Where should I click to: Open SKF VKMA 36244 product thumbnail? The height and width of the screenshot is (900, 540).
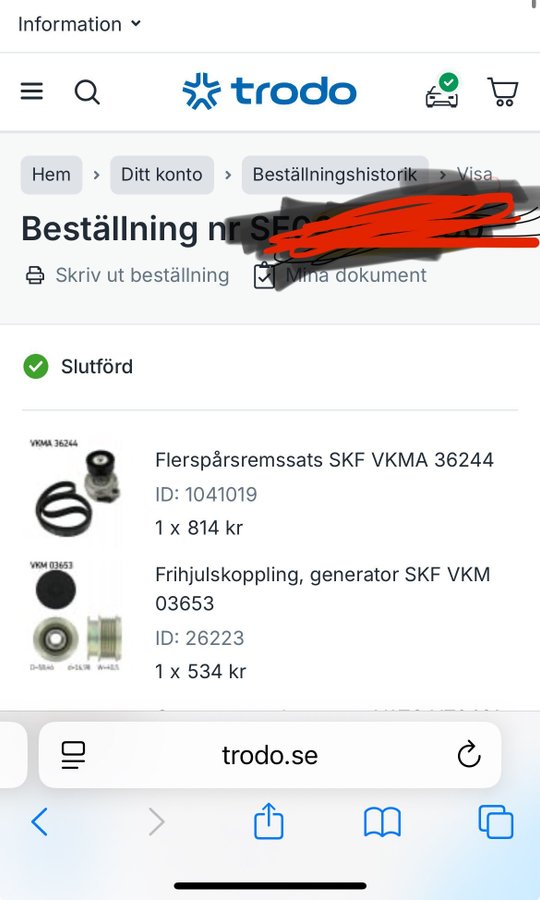75,491
